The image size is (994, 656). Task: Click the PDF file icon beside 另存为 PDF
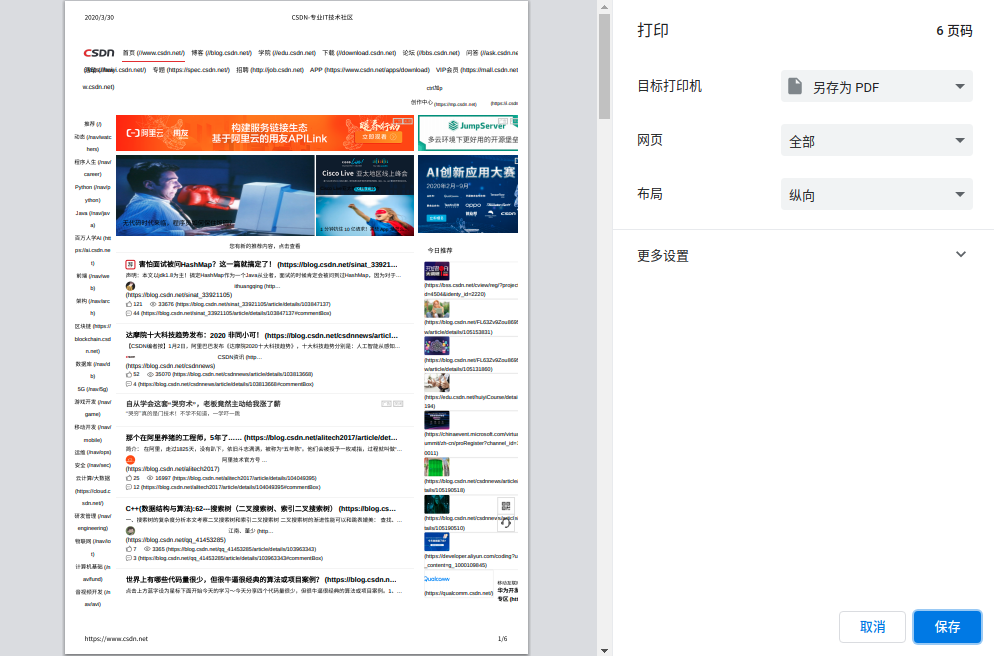[x=793, y=86]
